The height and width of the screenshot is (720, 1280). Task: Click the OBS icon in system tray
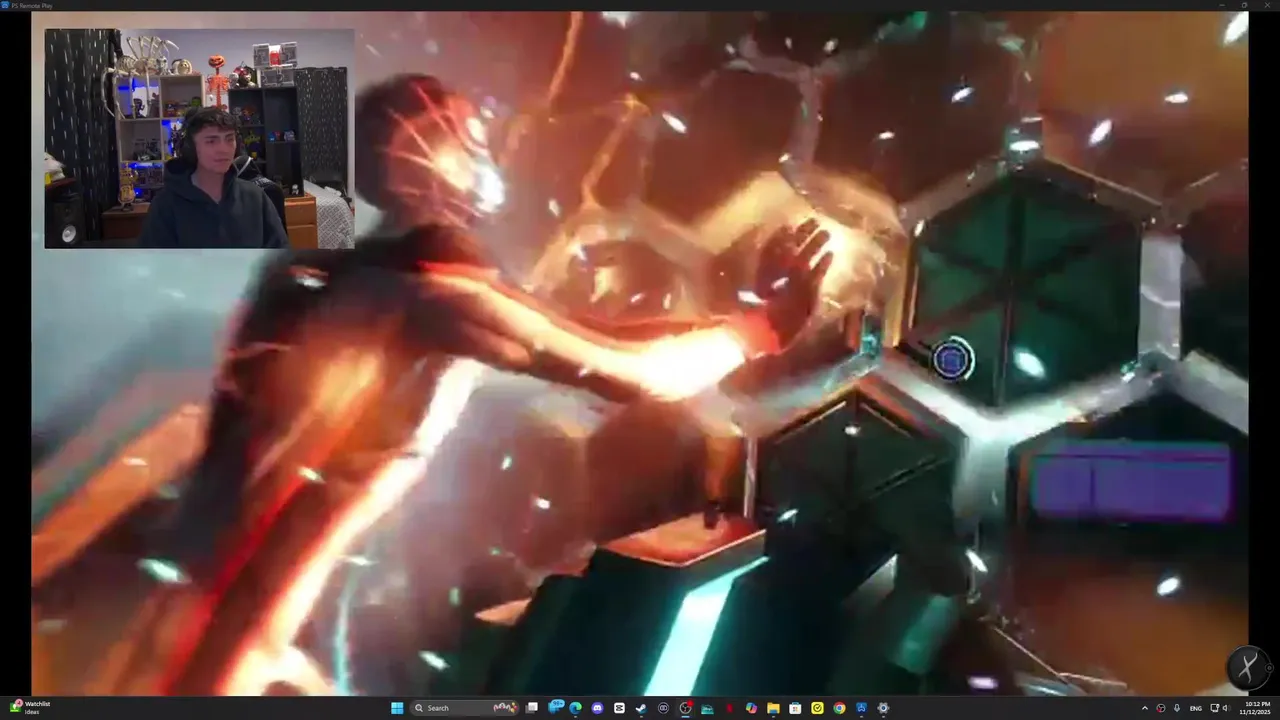tap(1161, 708)
